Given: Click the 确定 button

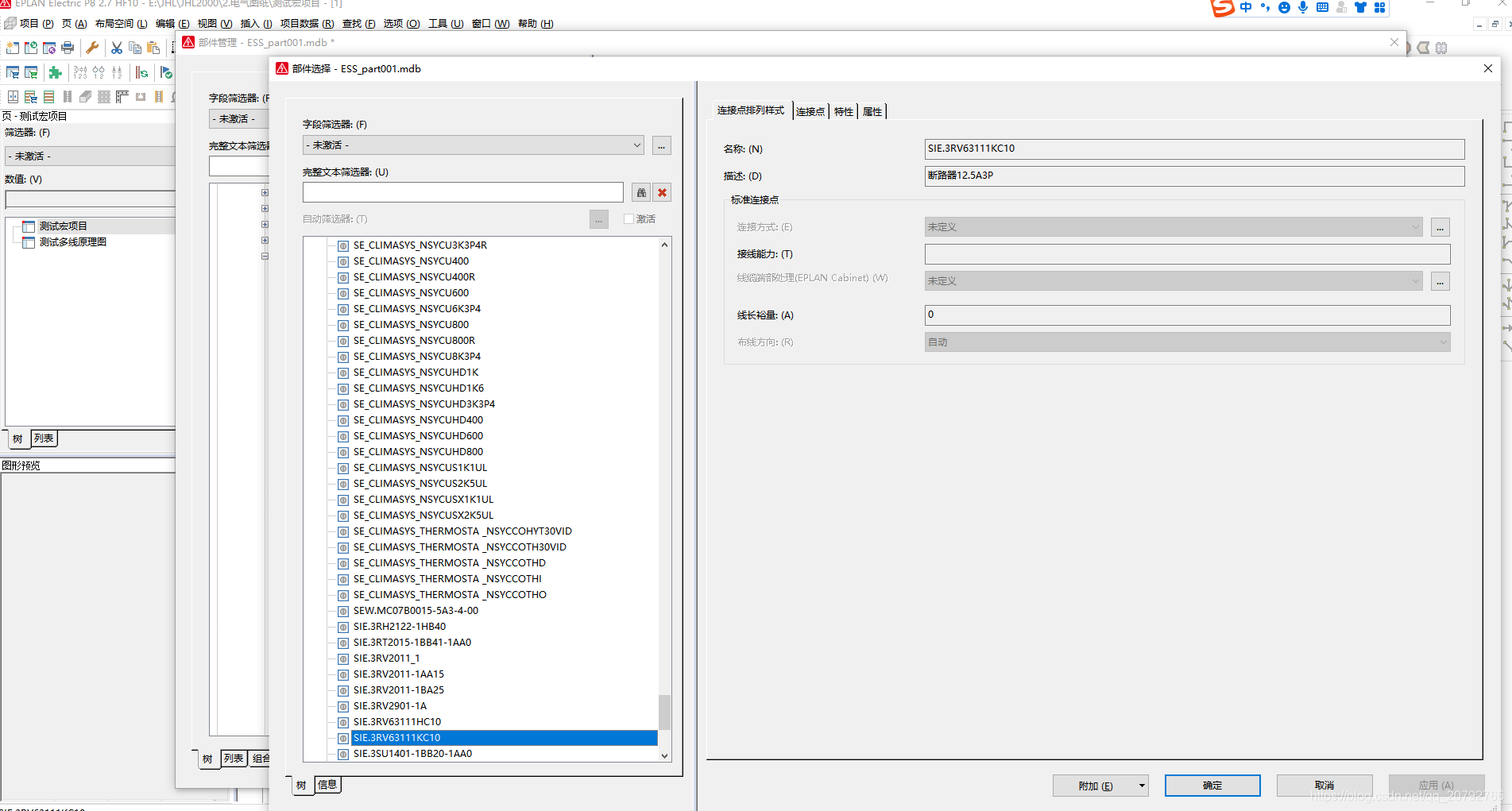Looking at the screenshot, I should tap(1212, 786).
